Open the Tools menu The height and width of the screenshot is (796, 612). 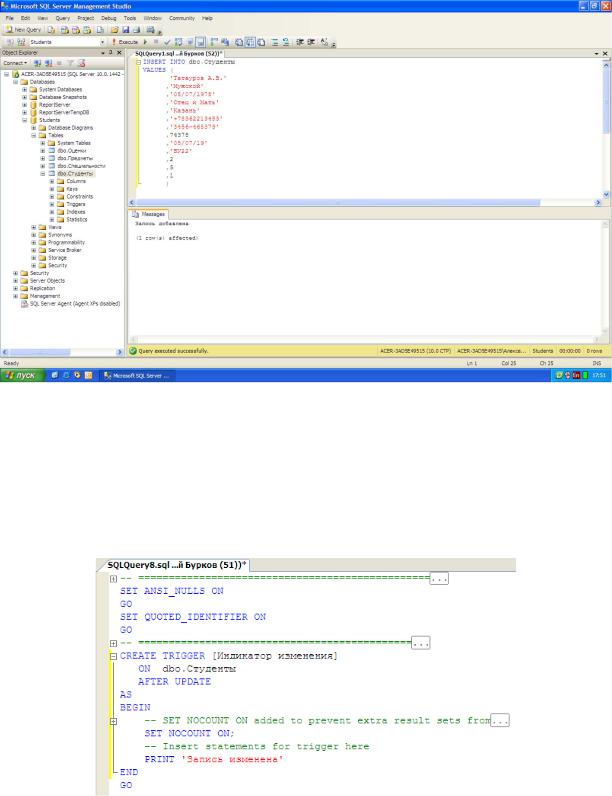pos(130,18)
